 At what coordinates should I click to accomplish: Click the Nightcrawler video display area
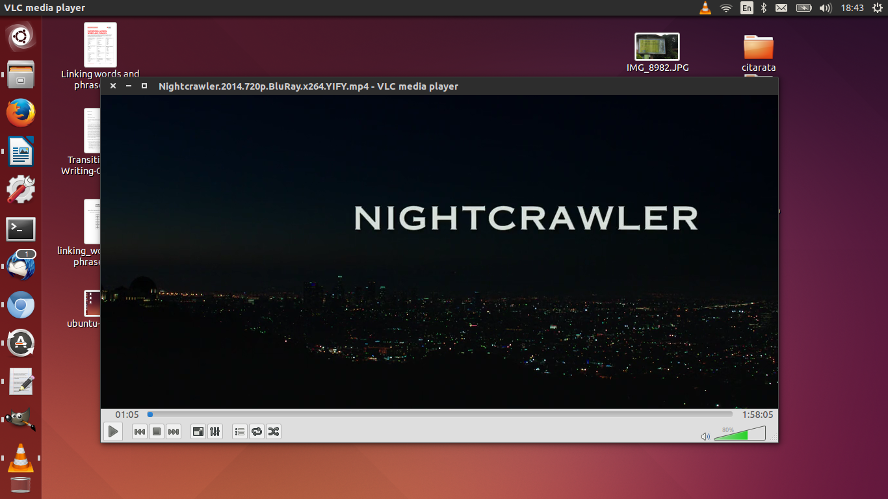439,251
